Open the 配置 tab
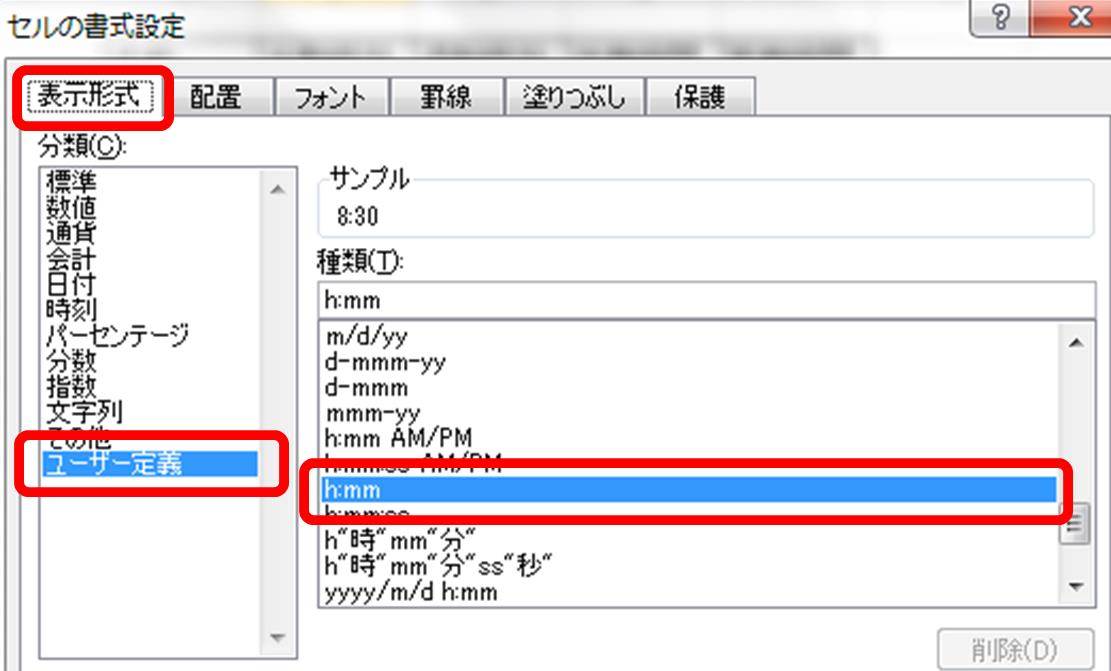Screen dimensions: 1111x671 pos(217,98)
